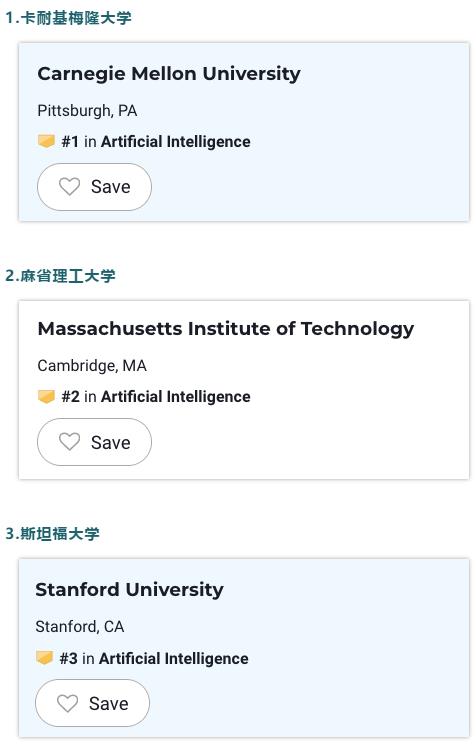Click the heart icon for Stanford University
Screen dimensions: 476x744
coord(67,703)
